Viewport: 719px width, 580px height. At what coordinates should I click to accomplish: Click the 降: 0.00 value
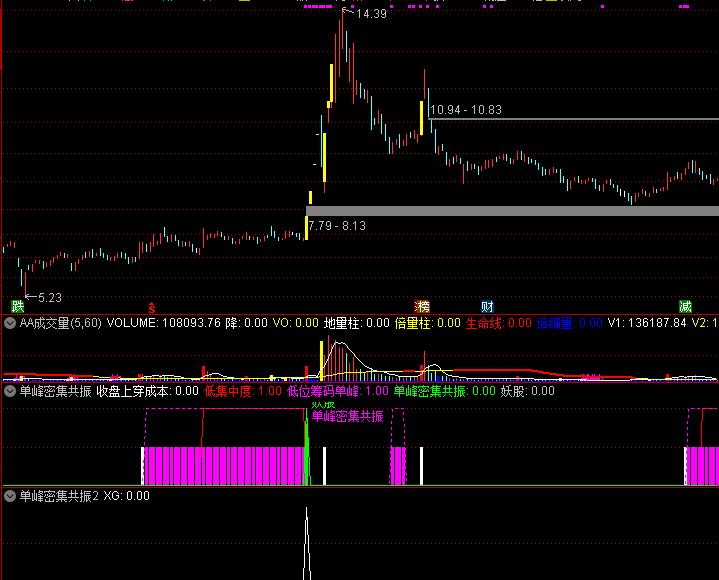click(247, 323)
